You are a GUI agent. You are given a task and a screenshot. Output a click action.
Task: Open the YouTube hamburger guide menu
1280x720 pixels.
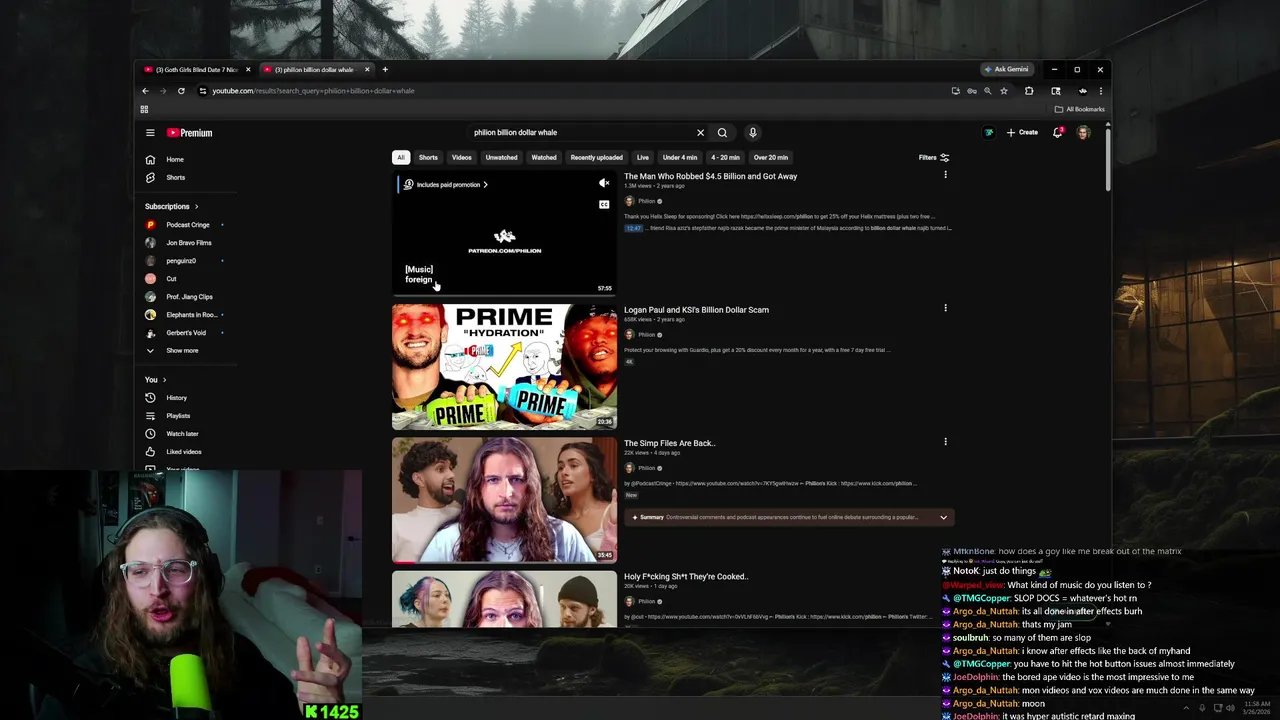coord(150,132)
